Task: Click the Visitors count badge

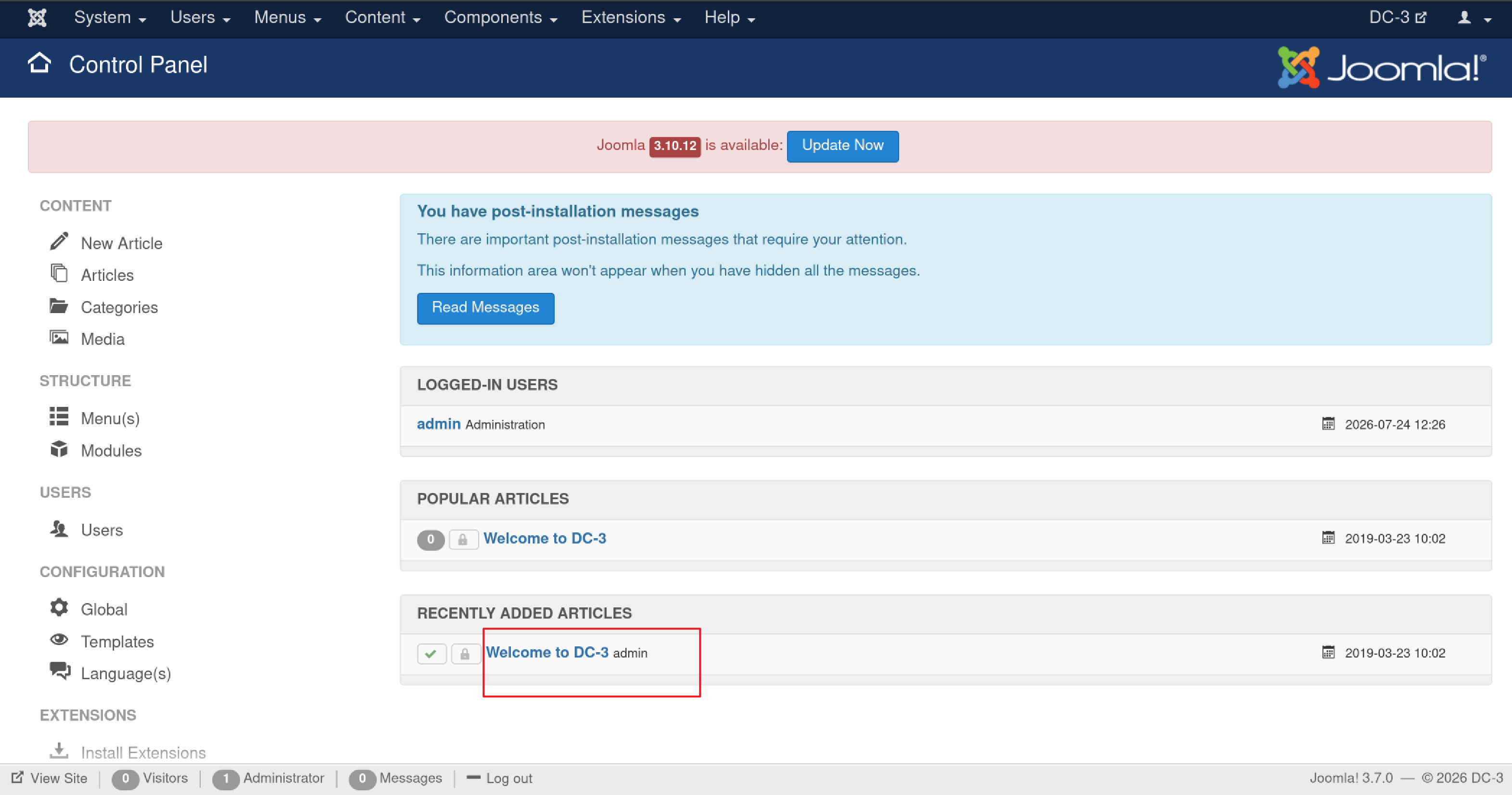Action: point(125,779)
